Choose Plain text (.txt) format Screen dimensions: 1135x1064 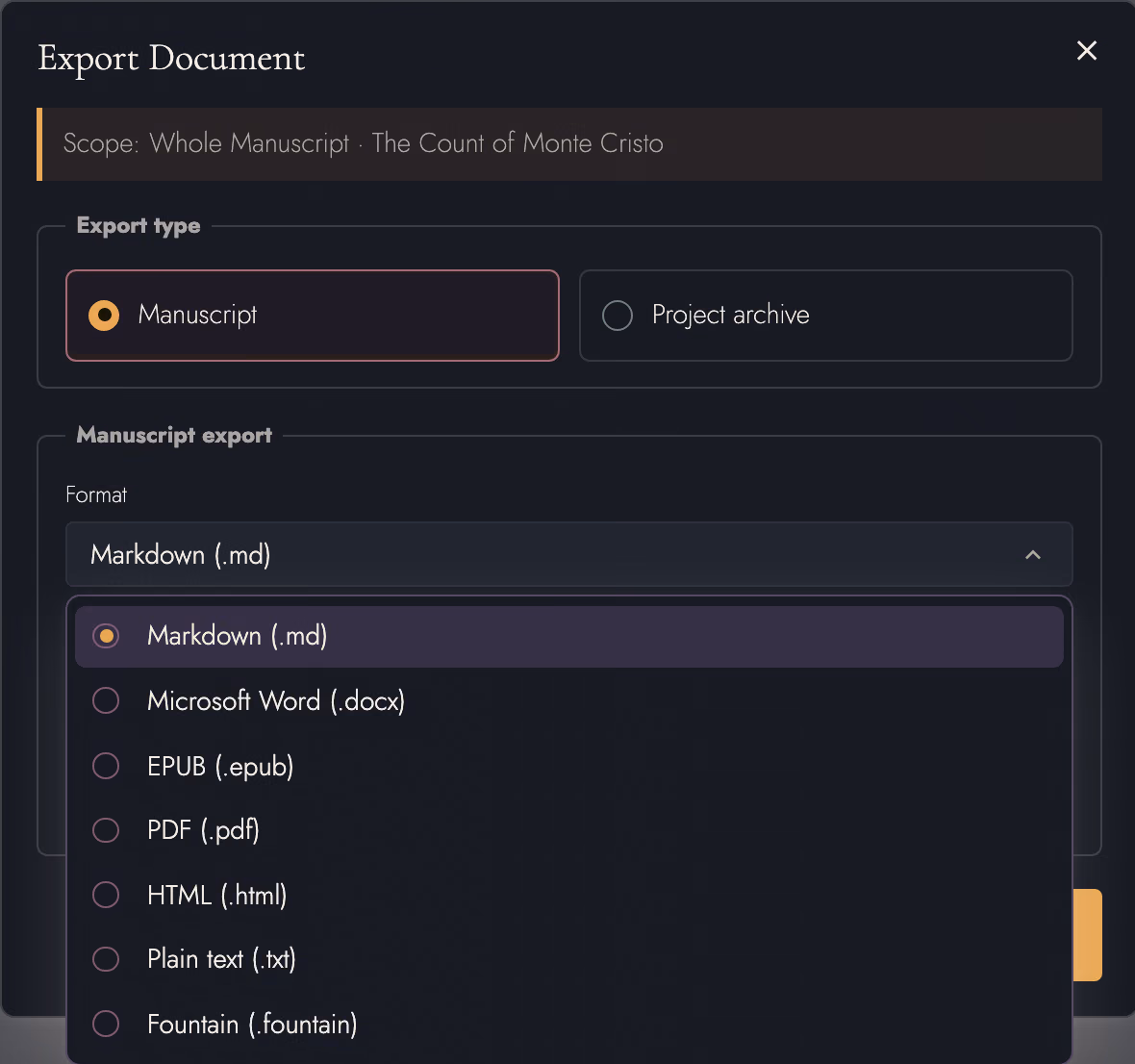[x=569, y=960]
